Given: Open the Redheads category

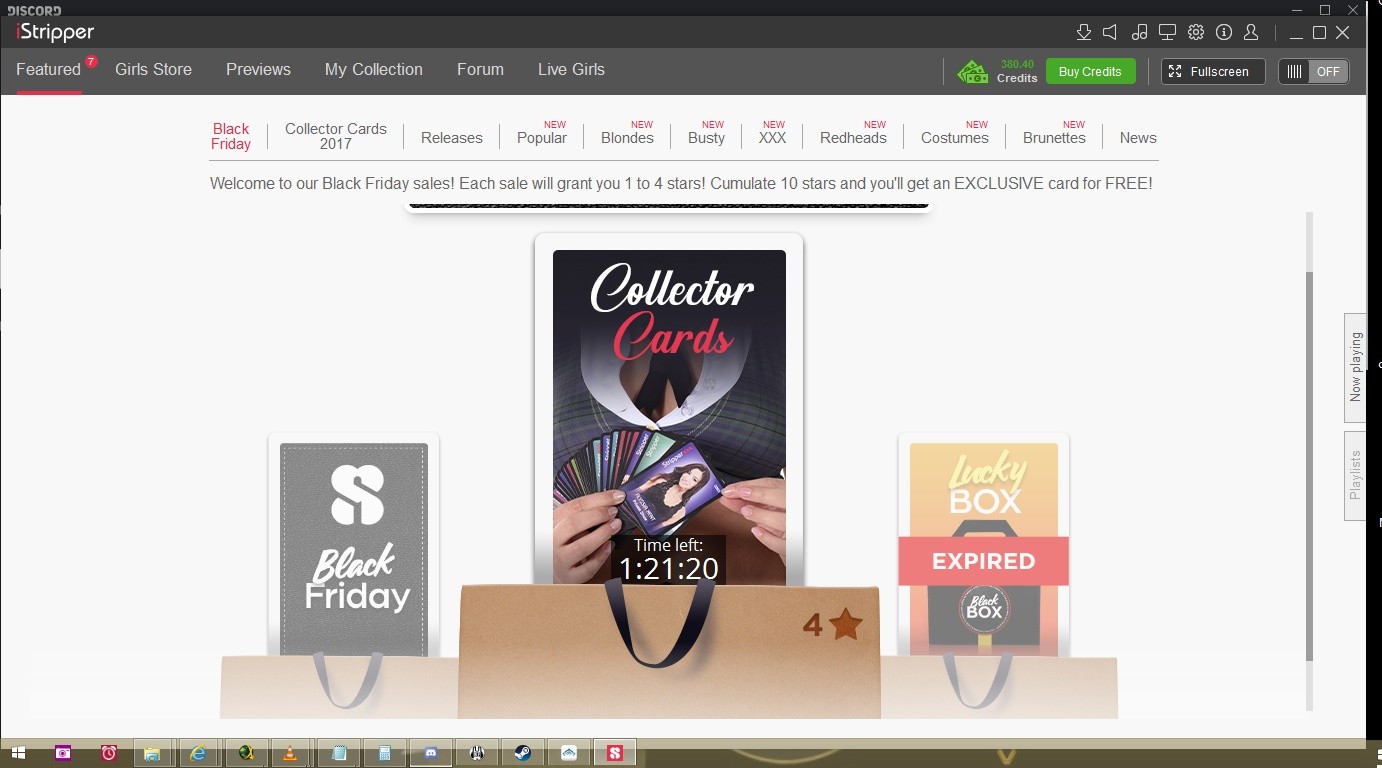Looking at the screenshot, I should click(x=853, y=138).
